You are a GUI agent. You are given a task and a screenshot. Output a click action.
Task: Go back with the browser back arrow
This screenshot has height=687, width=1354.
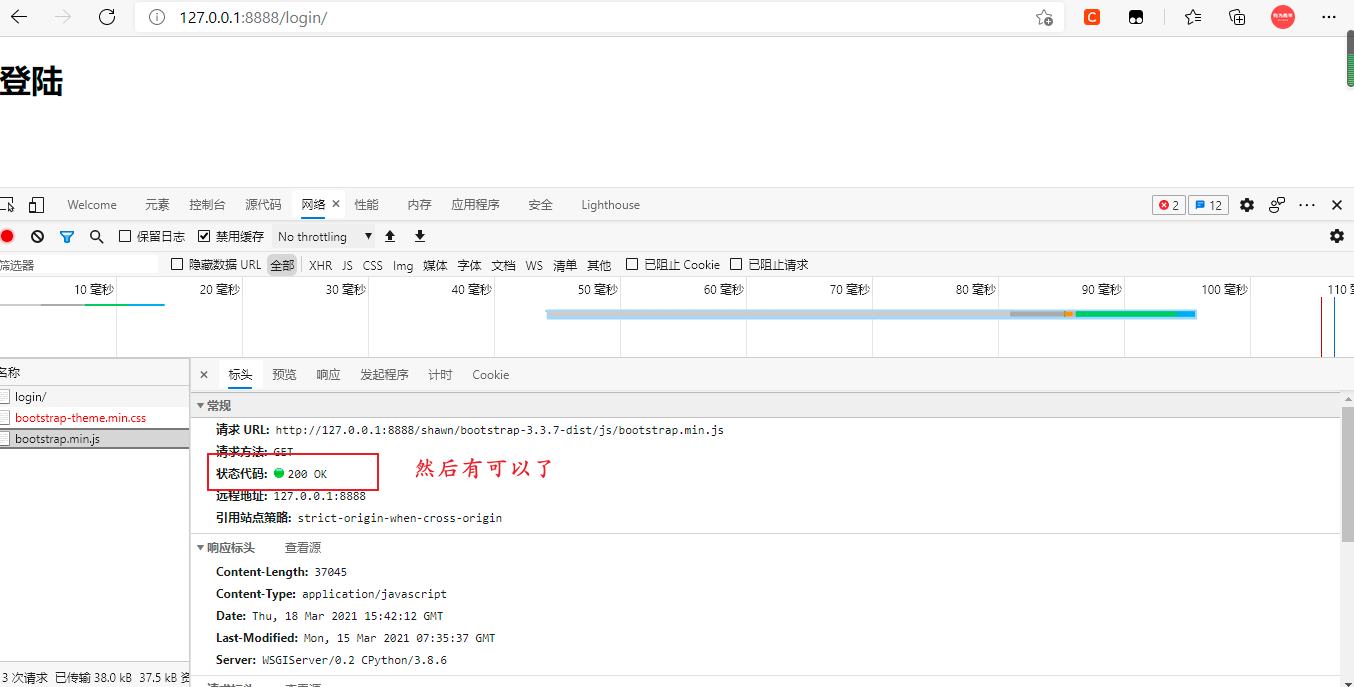19,17
